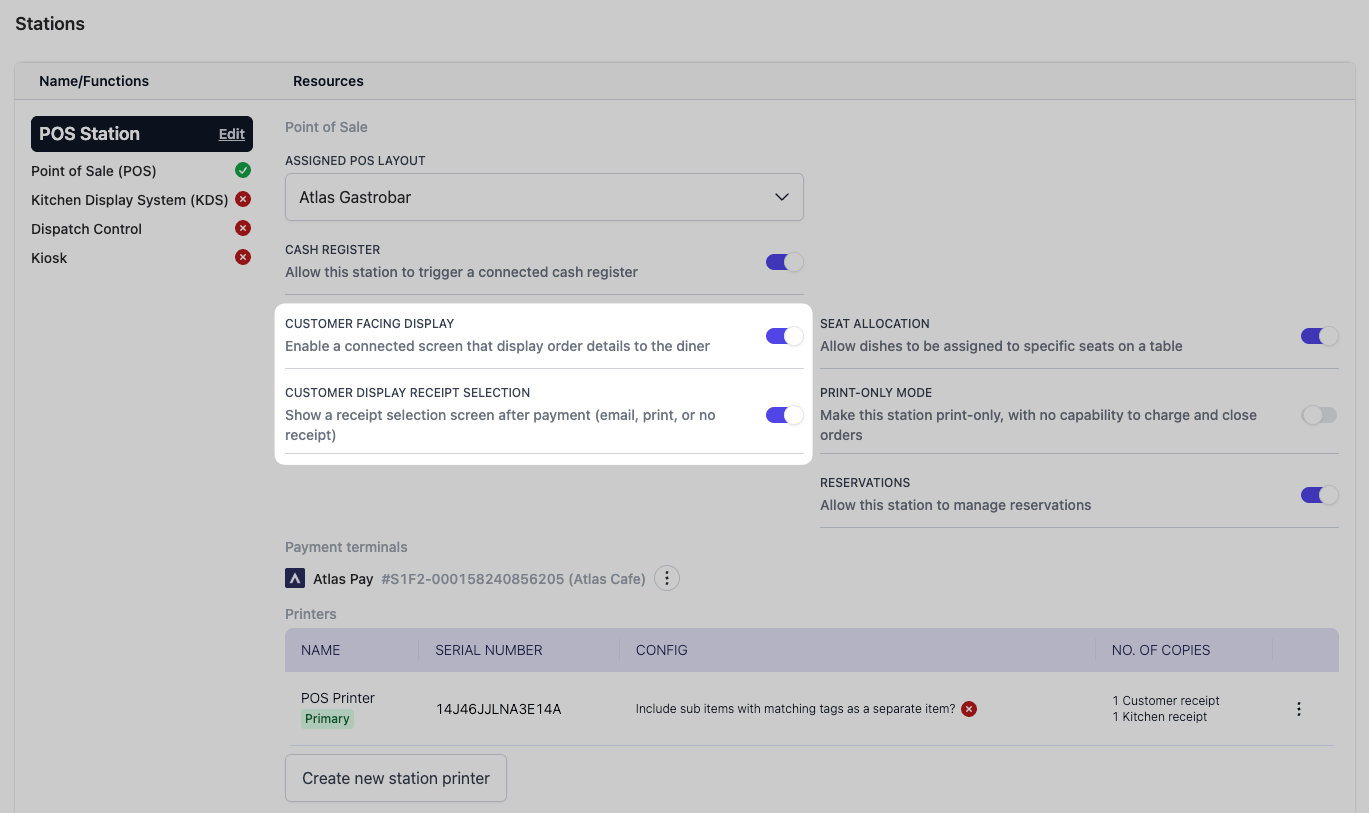Click the red X after the sub items config
The width and height of the screenshot is (1369, 813).
(969, 709)
